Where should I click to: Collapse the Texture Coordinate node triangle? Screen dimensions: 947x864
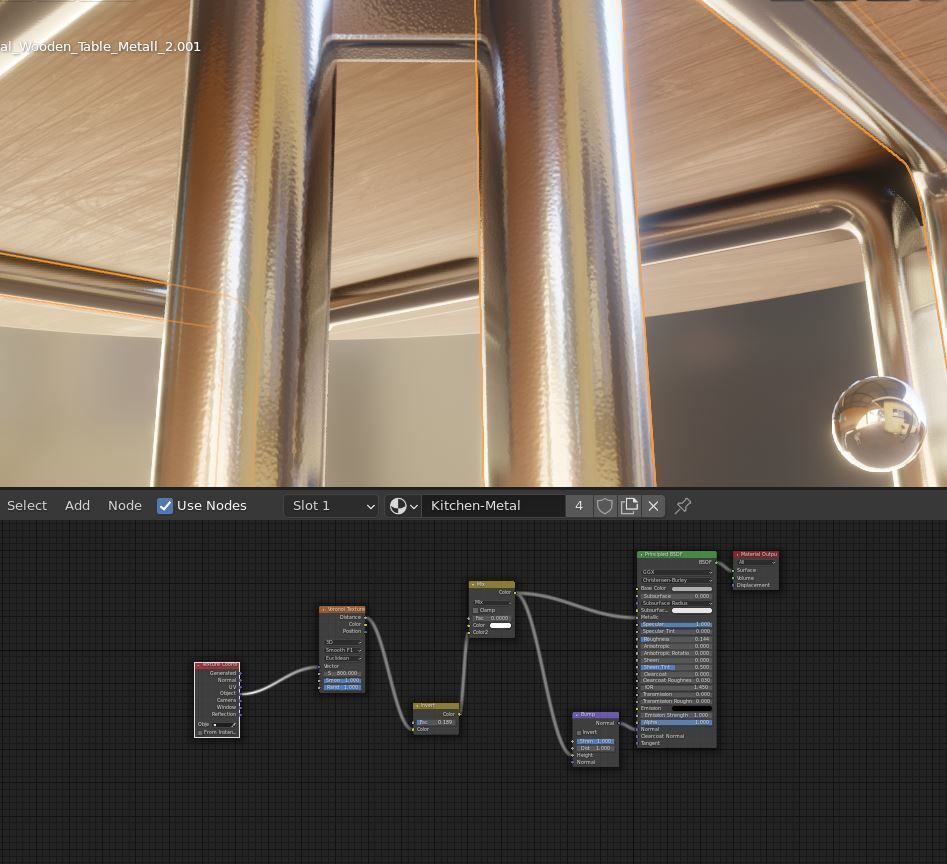coord(199,665)
